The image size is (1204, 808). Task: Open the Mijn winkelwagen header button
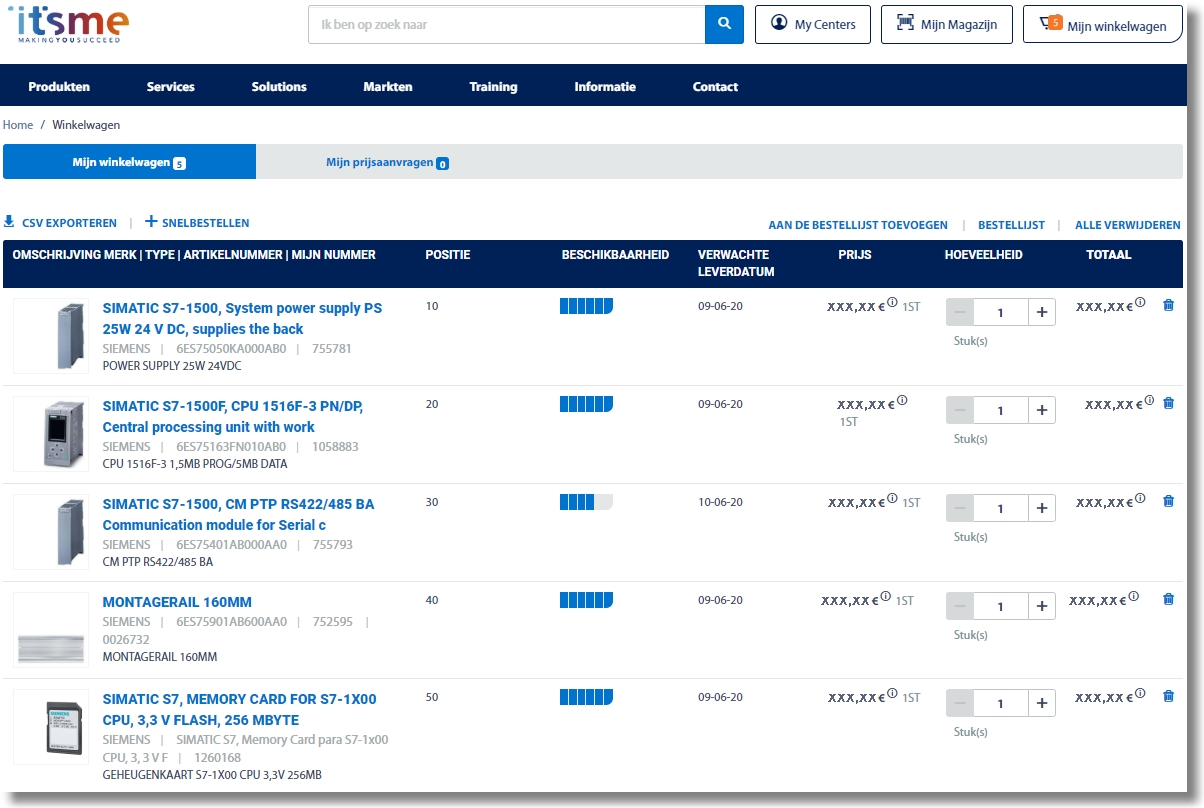click(1102, 24)
